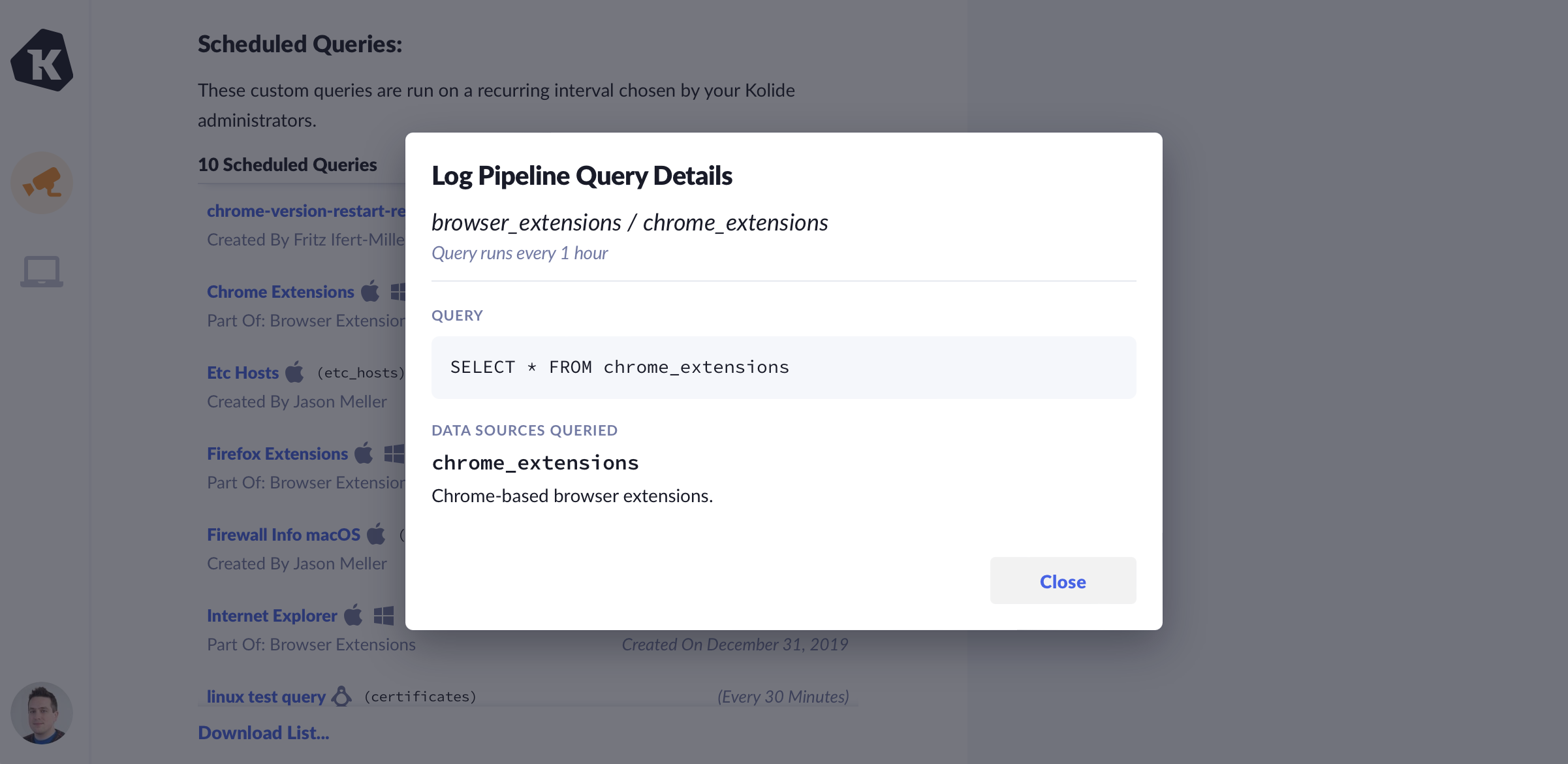Close the Log Pipeline Query Details dialog
This screenshot has height=764, width=1568.
click(1062, 581)
